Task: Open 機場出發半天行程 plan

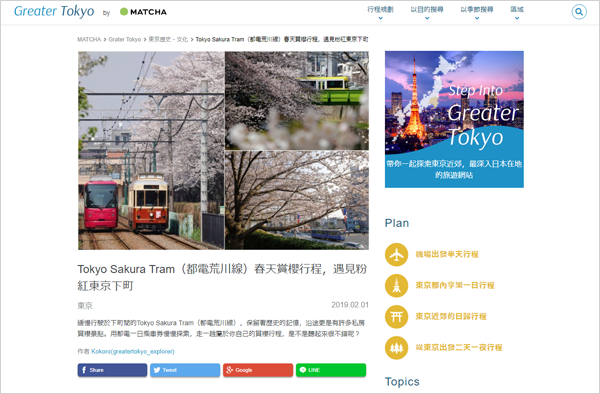Action: pyautogui.click(x=447, y=254)
